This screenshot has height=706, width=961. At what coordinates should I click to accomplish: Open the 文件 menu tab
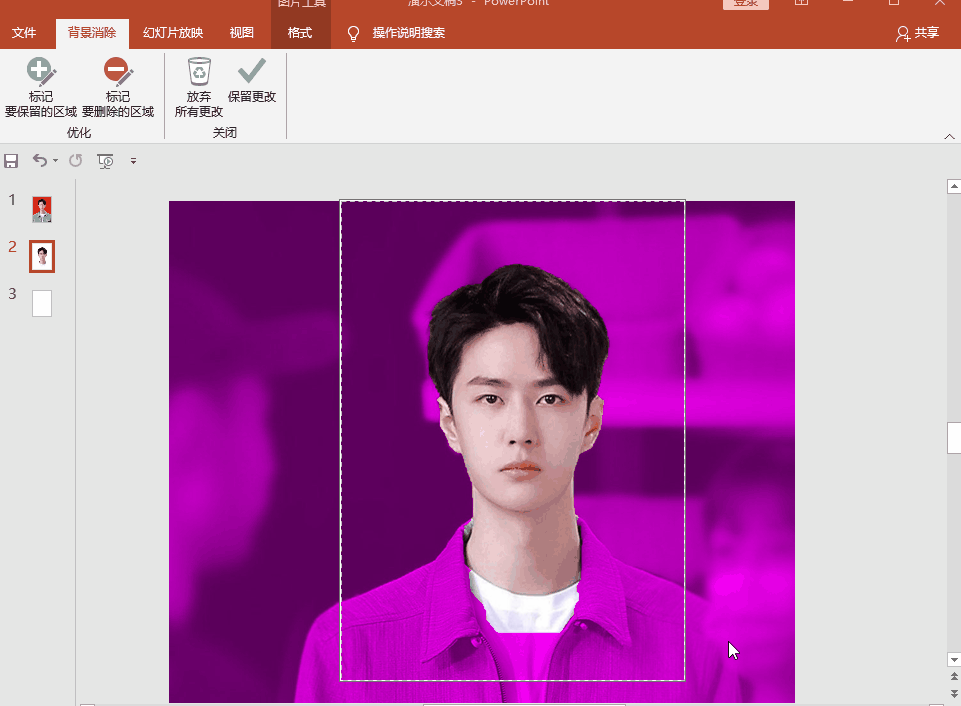[x=24, y=33]
